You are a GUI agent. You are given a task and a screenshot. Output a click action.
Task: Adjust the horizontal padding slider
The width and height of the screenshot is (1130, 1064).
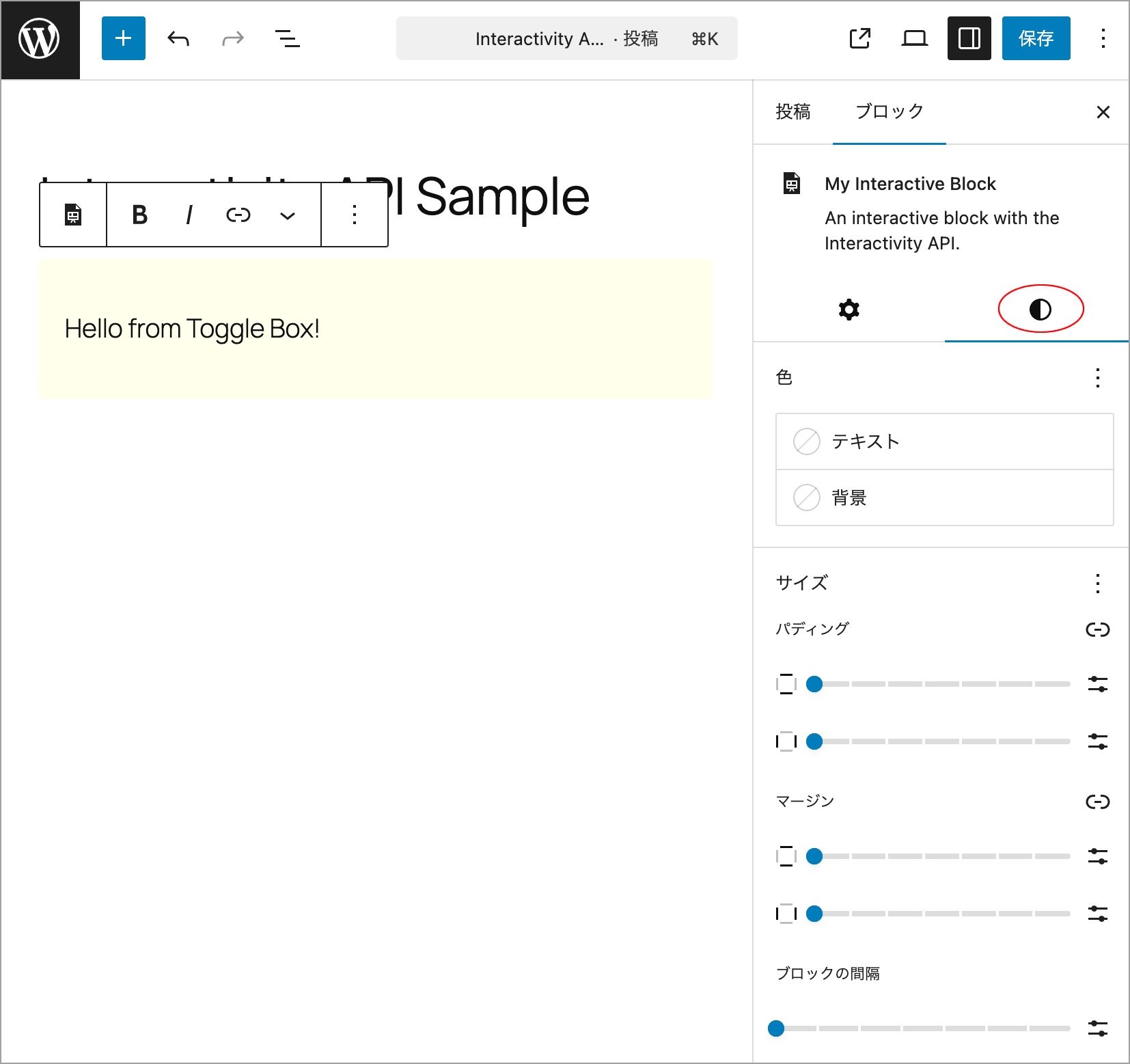939,741
